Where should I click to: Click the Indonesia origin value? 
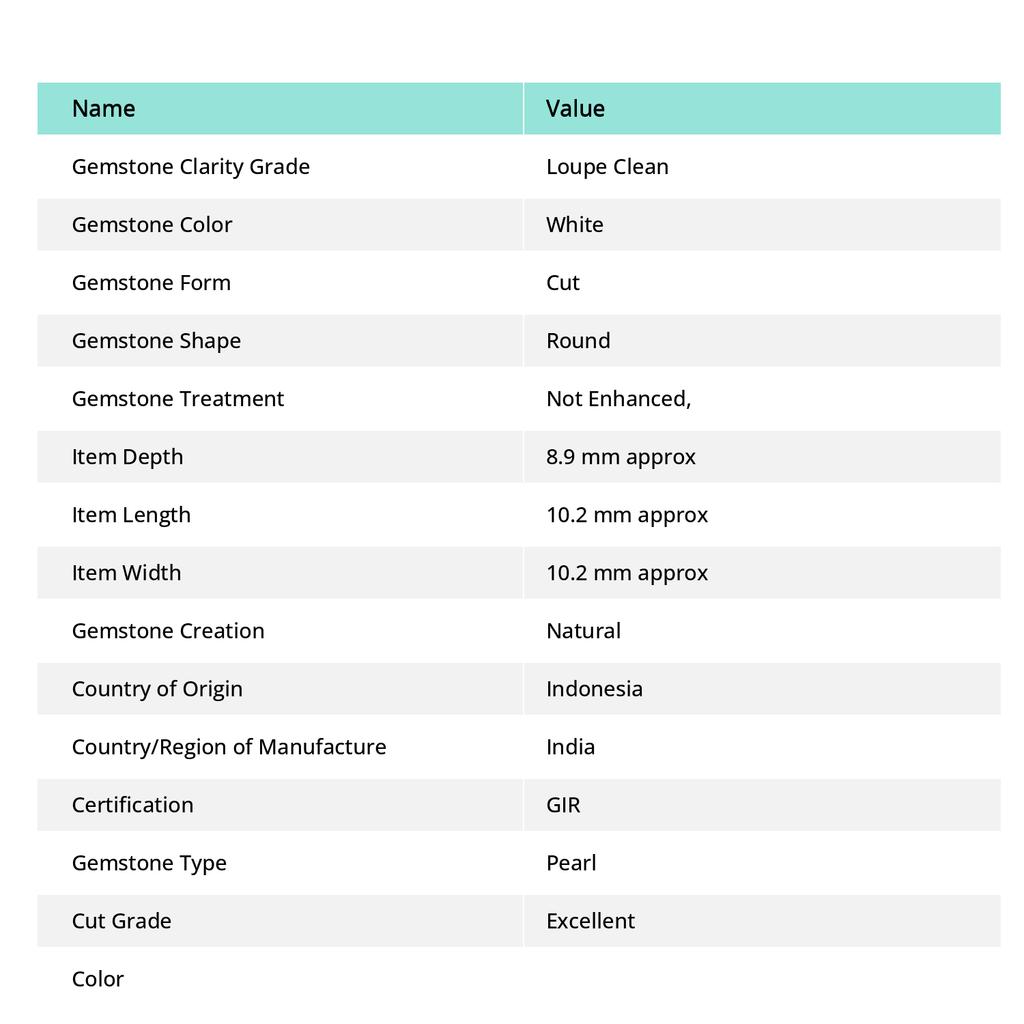click(x=594, y=688)
